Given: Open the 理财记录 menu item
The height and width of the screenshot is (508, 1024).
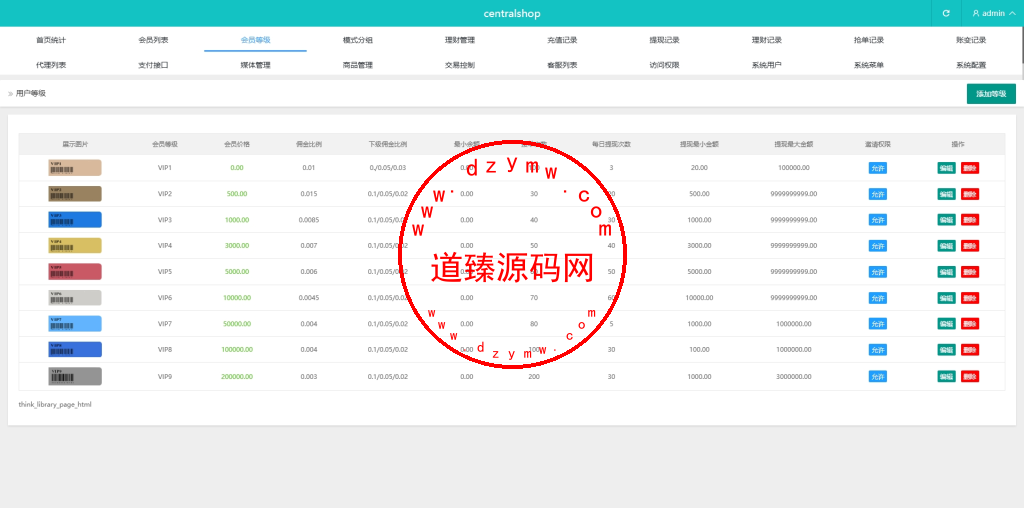Looking at the screenshot, I should pos(767,40).
